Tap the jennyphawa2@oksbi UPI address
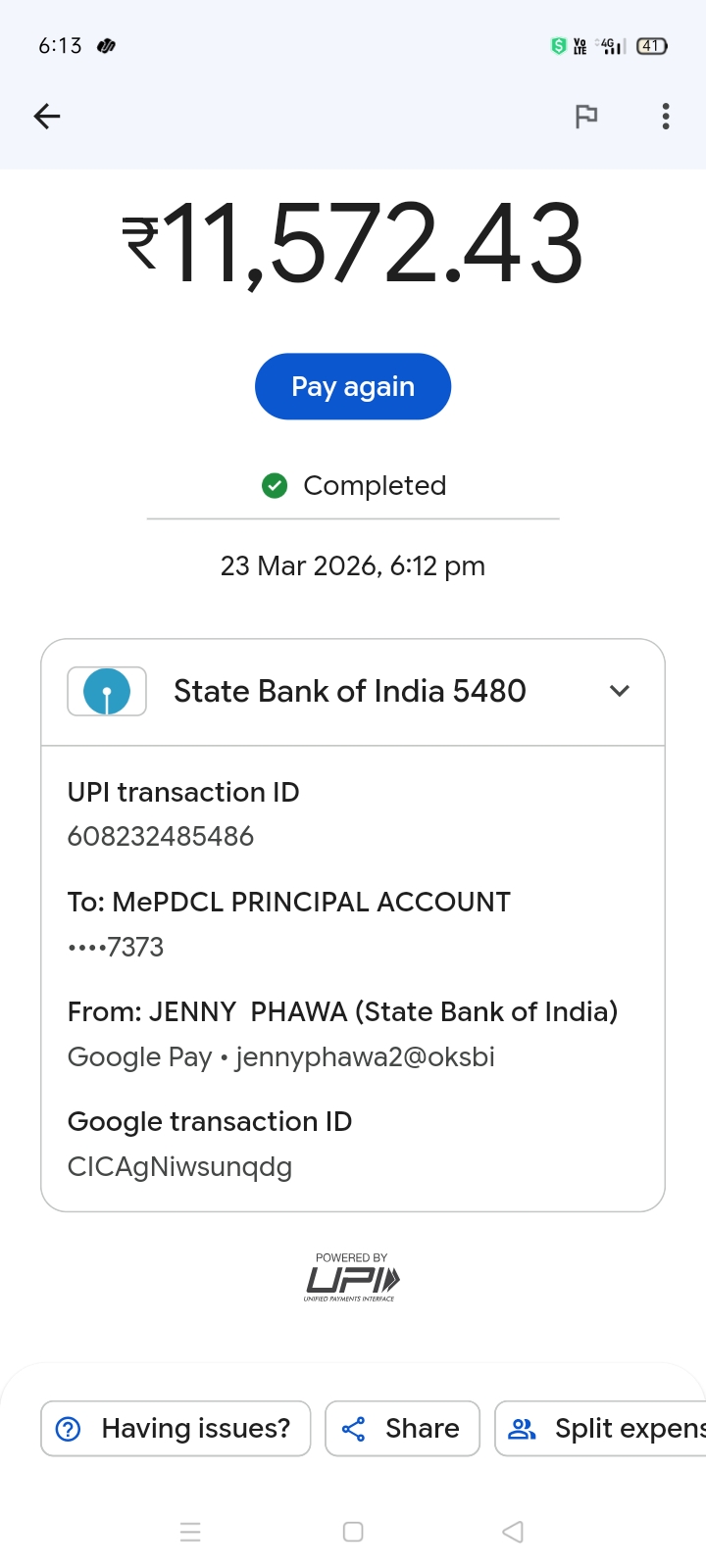Viewport: 706px width, 1568px height. pos(365,1057)
